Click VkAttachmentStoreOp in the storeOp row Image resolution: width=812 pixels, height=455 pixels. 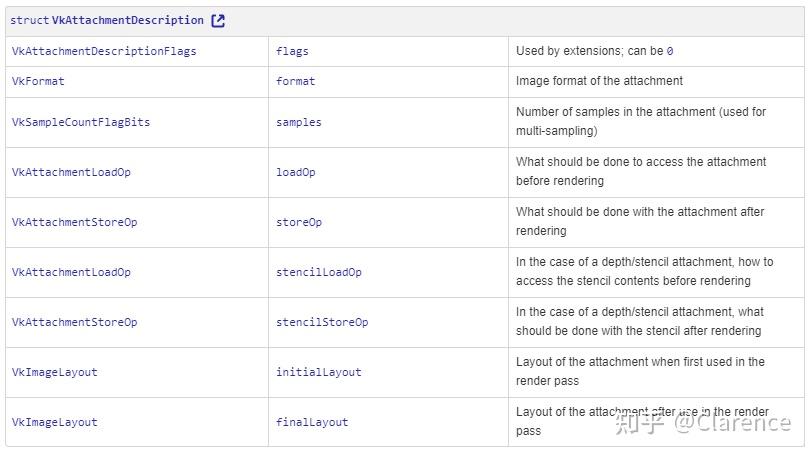click(x=74, y=222)
